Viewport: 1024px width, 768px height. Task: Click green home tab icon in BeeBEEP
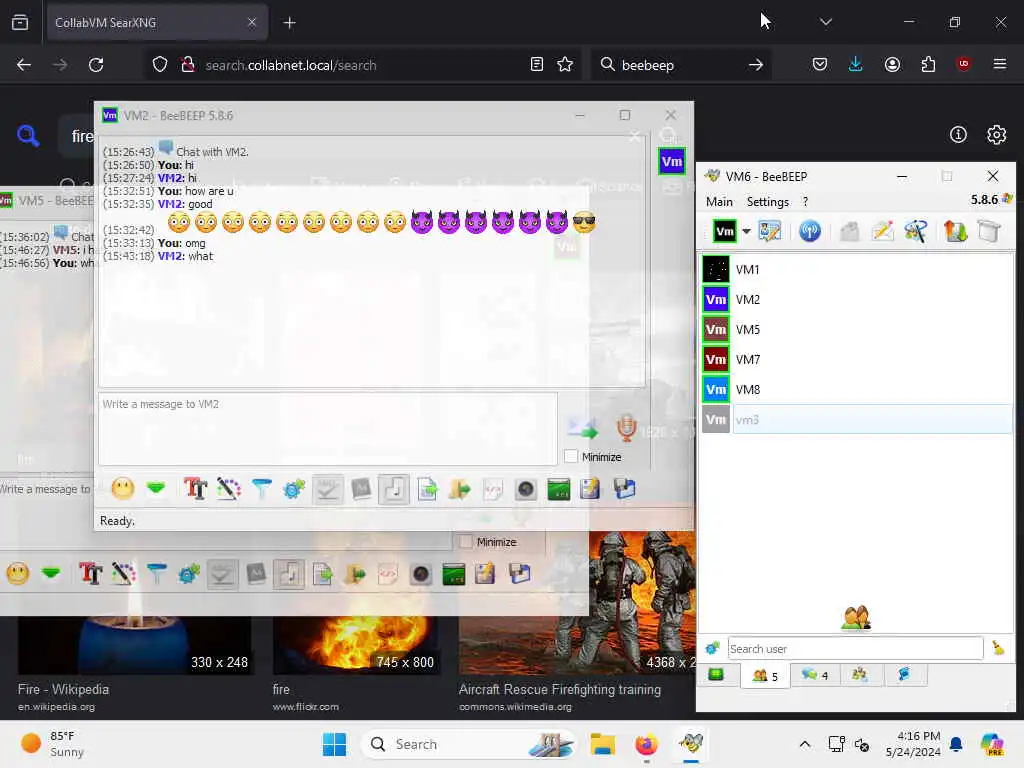[716, 675]
